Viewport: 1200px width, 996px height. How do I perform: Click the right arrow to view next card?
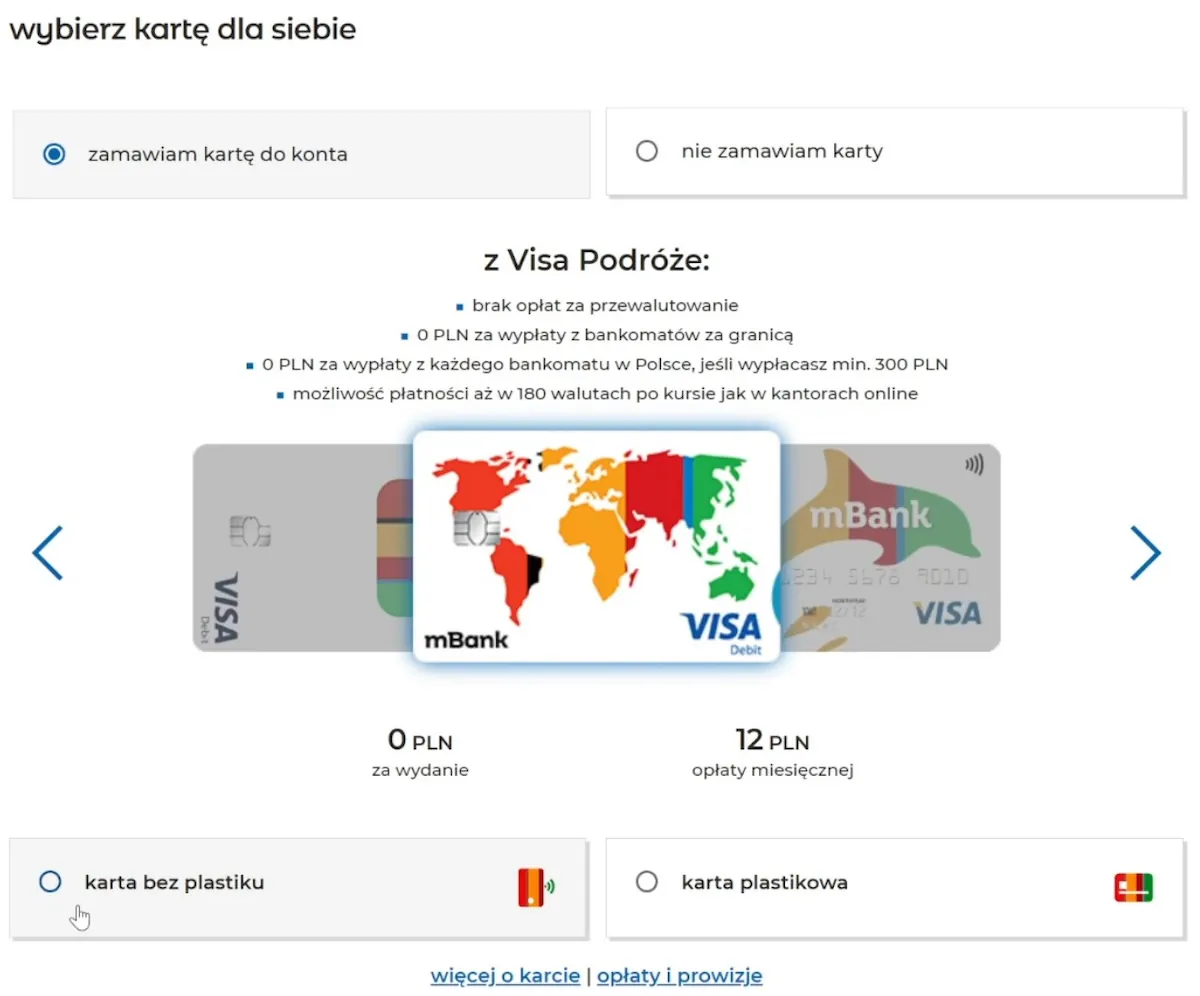(1146, 552)
